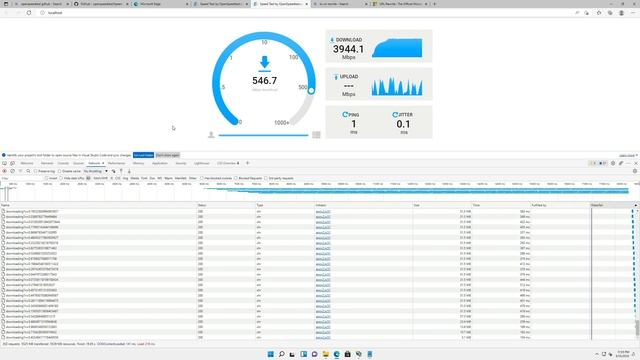Toggle the network filter funnel icon
The image size is (640, 360).
tap(20, 171)
